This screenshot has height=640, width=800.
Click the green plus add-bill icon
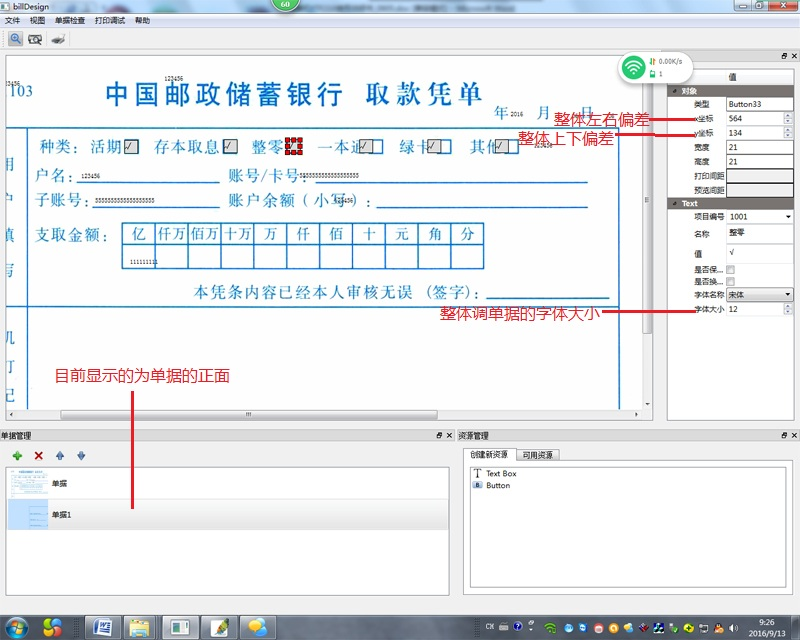pos(17,455)
